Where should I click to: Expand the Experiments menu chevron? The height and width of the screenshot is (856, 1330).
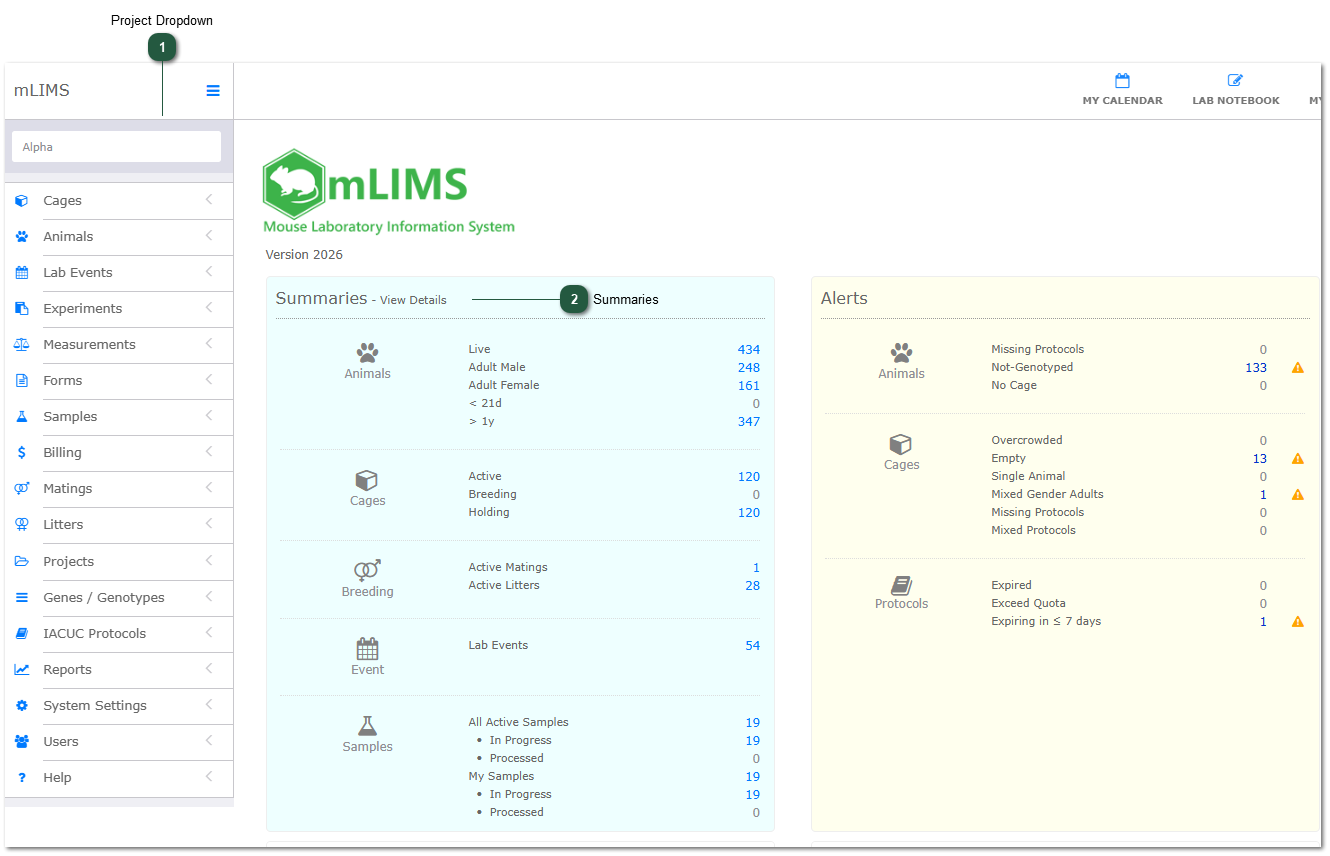(209, 308)
